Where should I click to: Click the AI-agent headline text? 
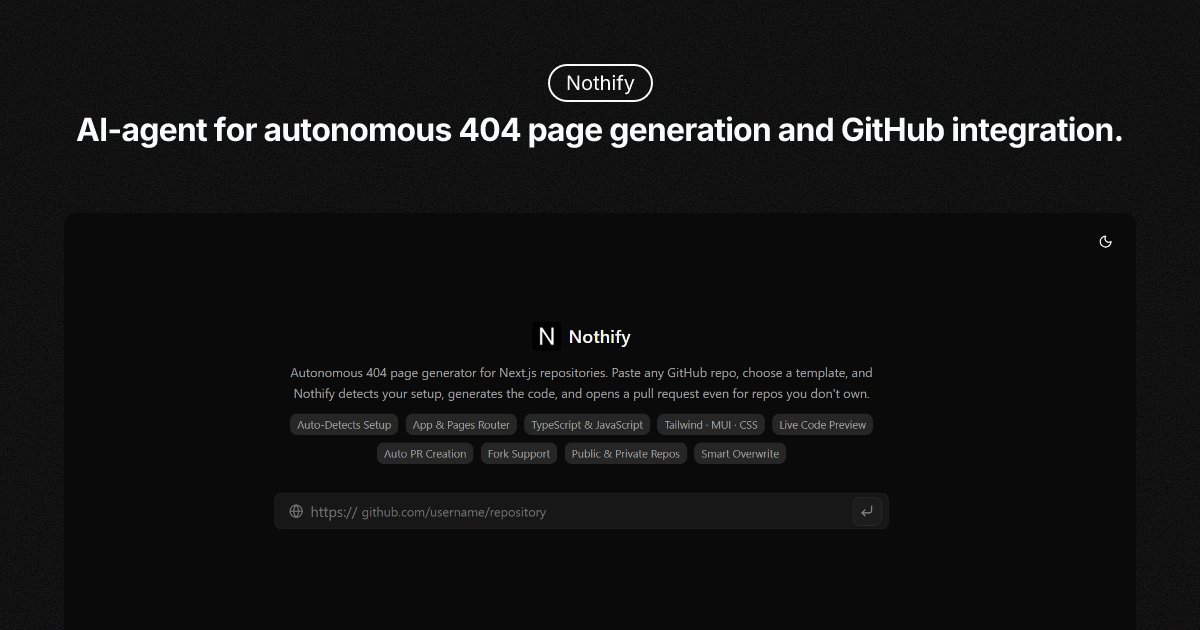600,131
